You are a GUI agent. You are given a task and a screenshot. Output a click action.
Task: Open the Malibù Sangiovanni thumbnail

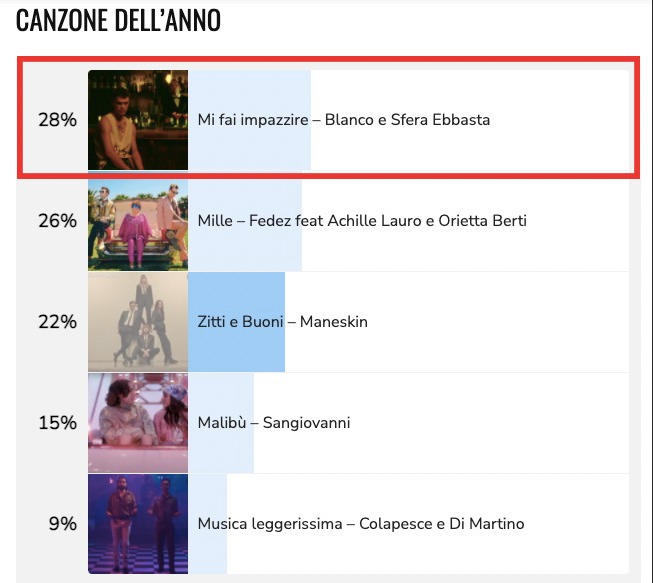138,423
